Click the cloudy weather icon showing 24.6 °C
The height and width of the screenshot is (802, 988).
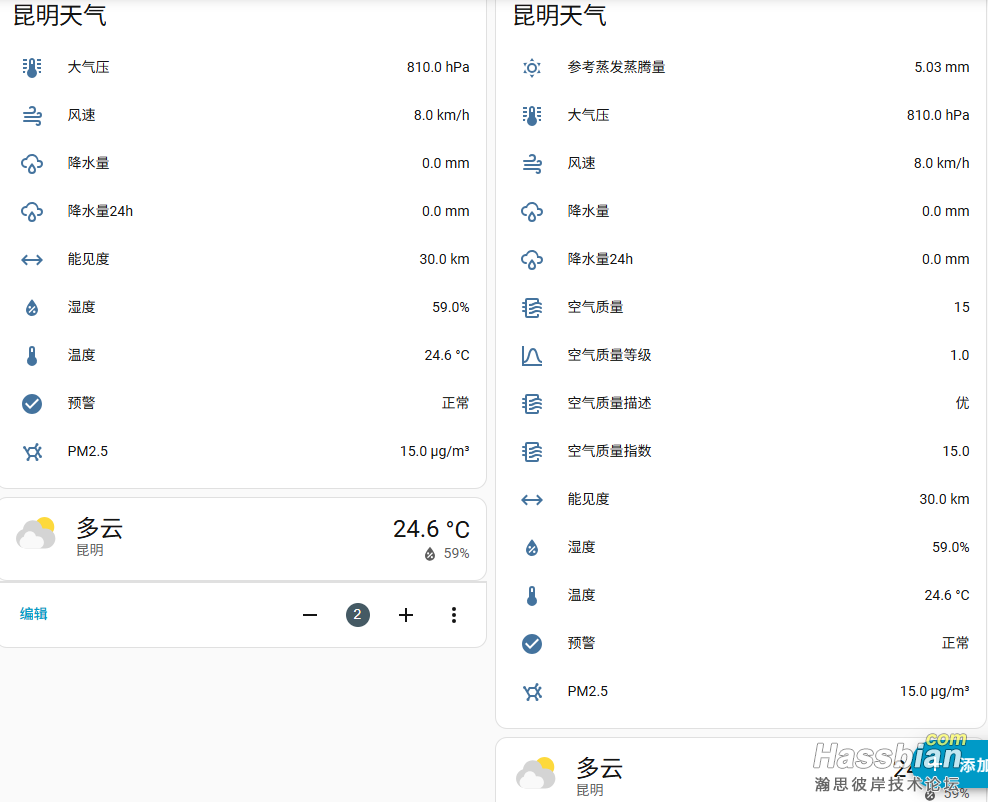(36, 535)
